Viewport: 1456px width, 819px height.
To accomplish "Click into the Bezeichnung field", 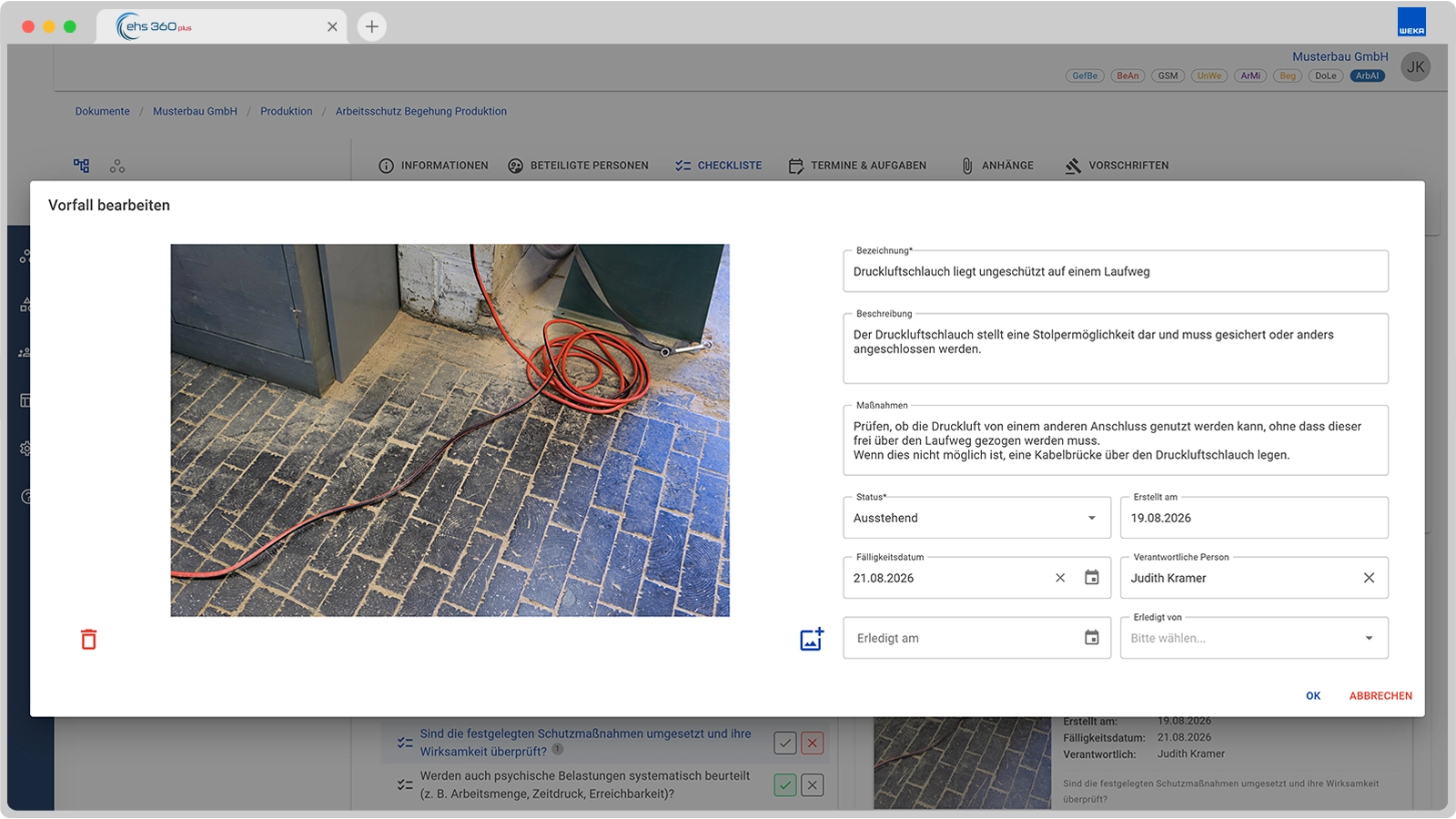I will (1116, 271).
